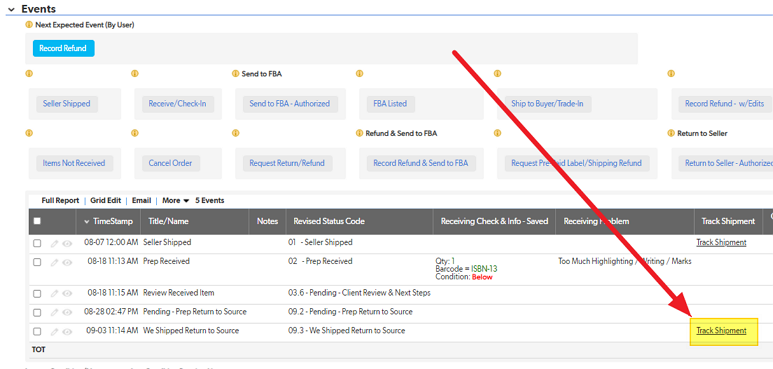
Task: Click the Revised Status Code column header
Action: point(329,221)
